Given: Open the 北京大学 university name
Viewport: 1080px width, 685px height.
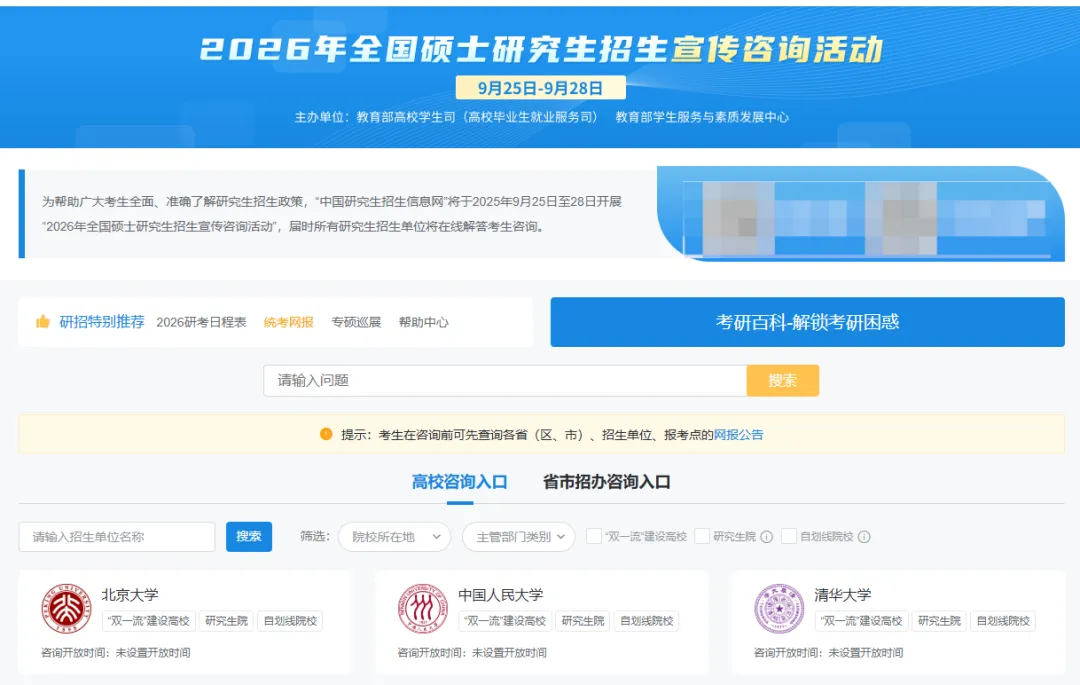Looking at the screenshot, I should [130, 595].
